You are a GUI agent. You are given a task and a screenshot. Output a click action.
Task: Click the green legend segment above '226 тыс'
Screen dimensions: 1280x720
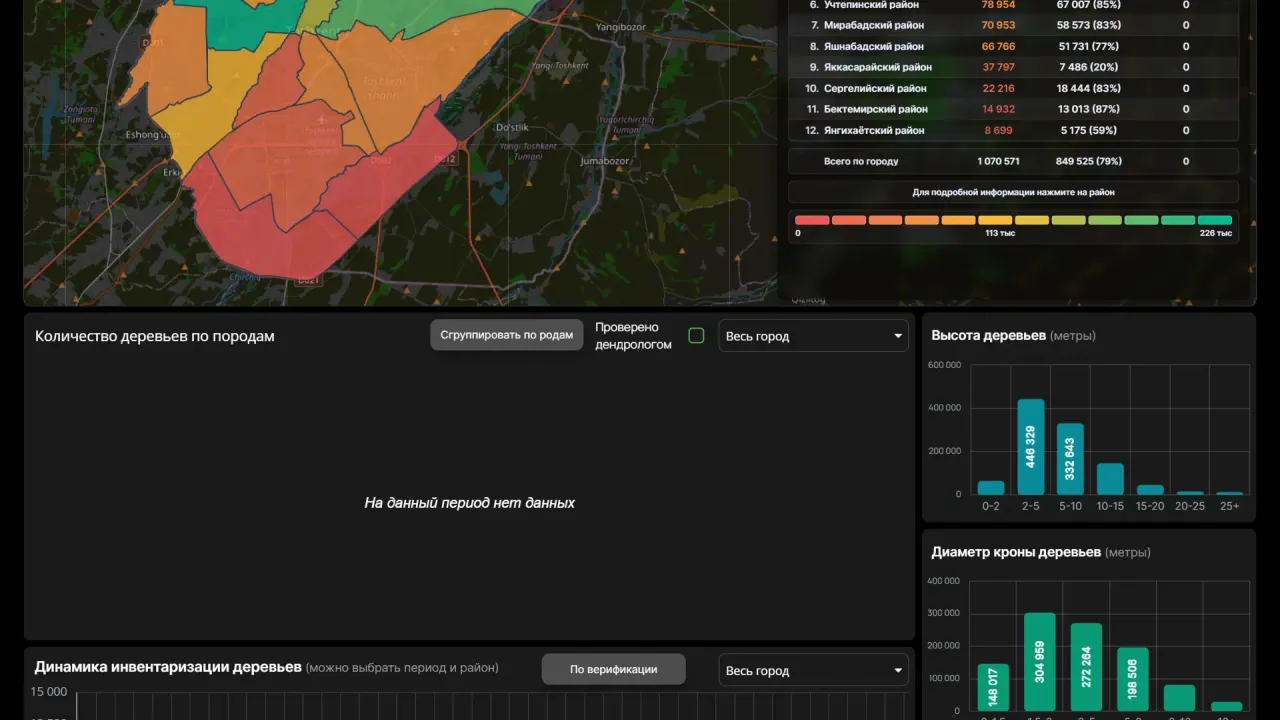[1215, 220]
